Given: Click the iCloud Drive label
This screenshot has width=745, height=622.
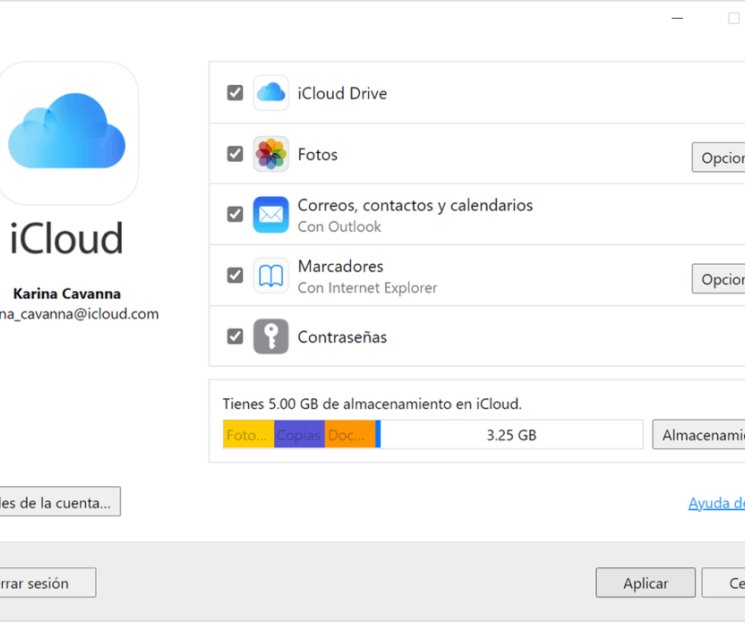Looking at the screenshot, I should click(342, 93).
